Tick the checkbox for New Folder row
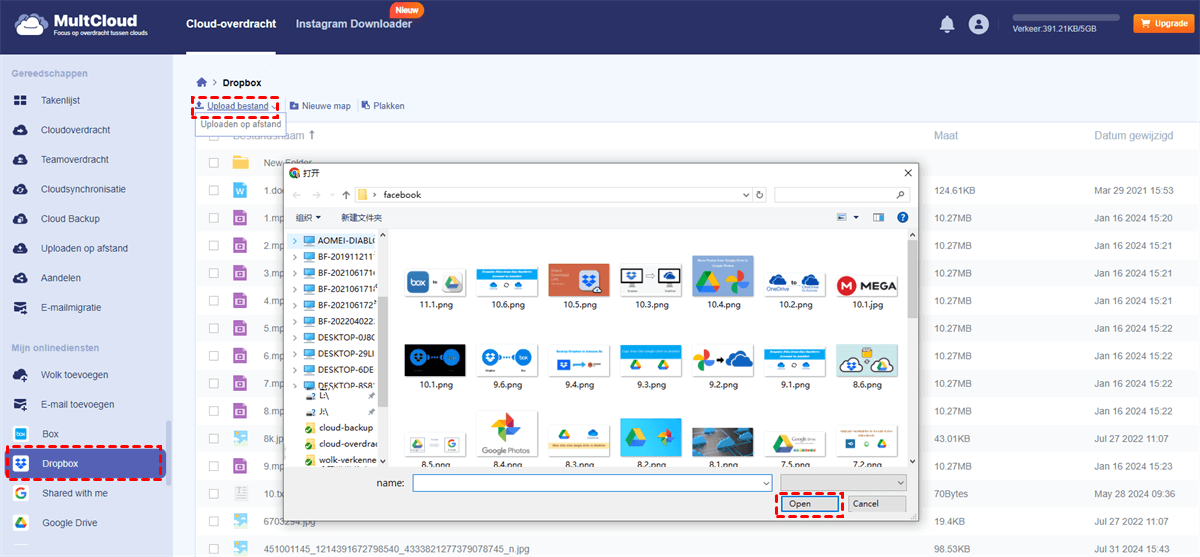Screen dimensions: 1200x557 (x=213, y=162)
